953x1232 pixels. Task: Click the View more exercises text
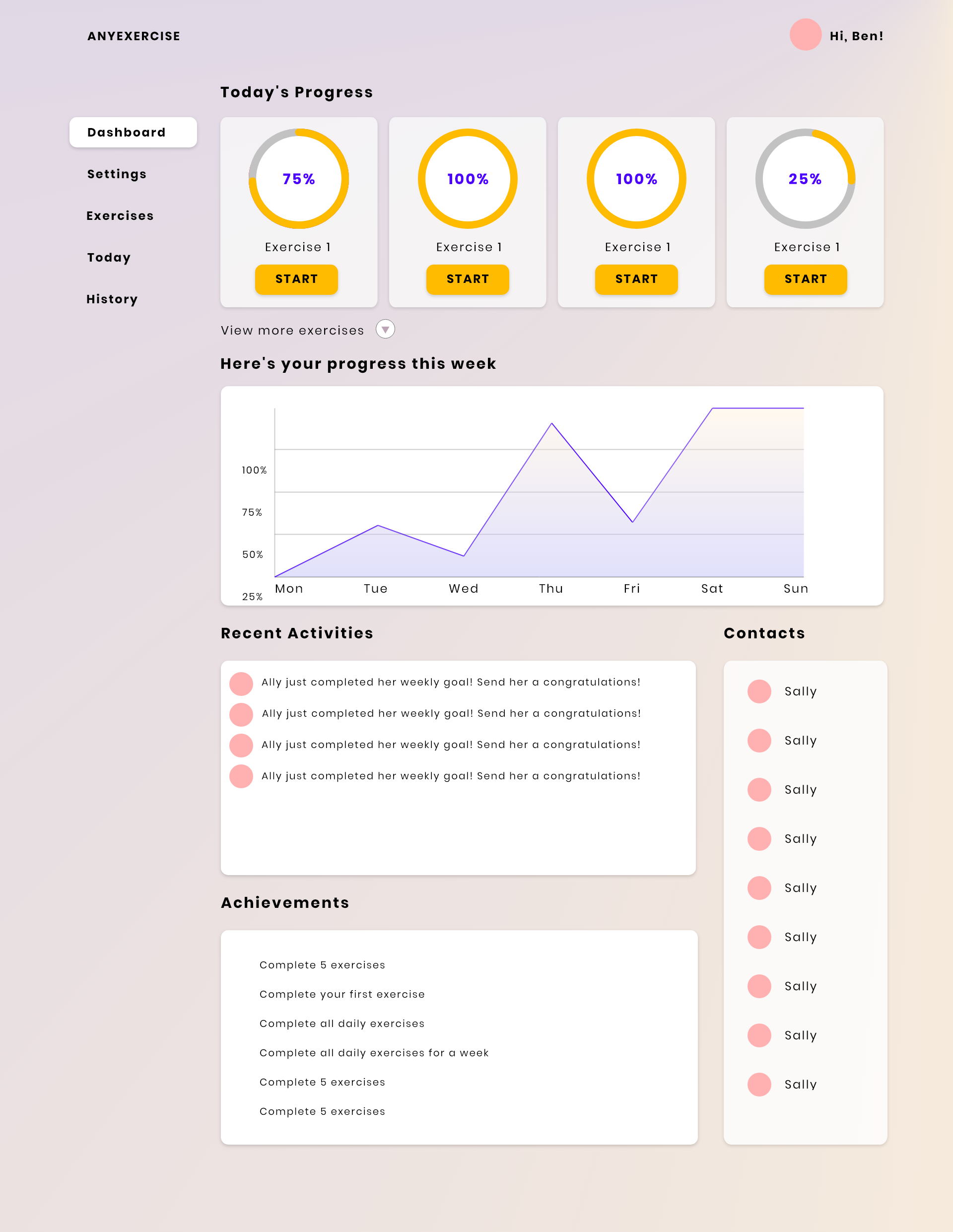click(292, 331)
